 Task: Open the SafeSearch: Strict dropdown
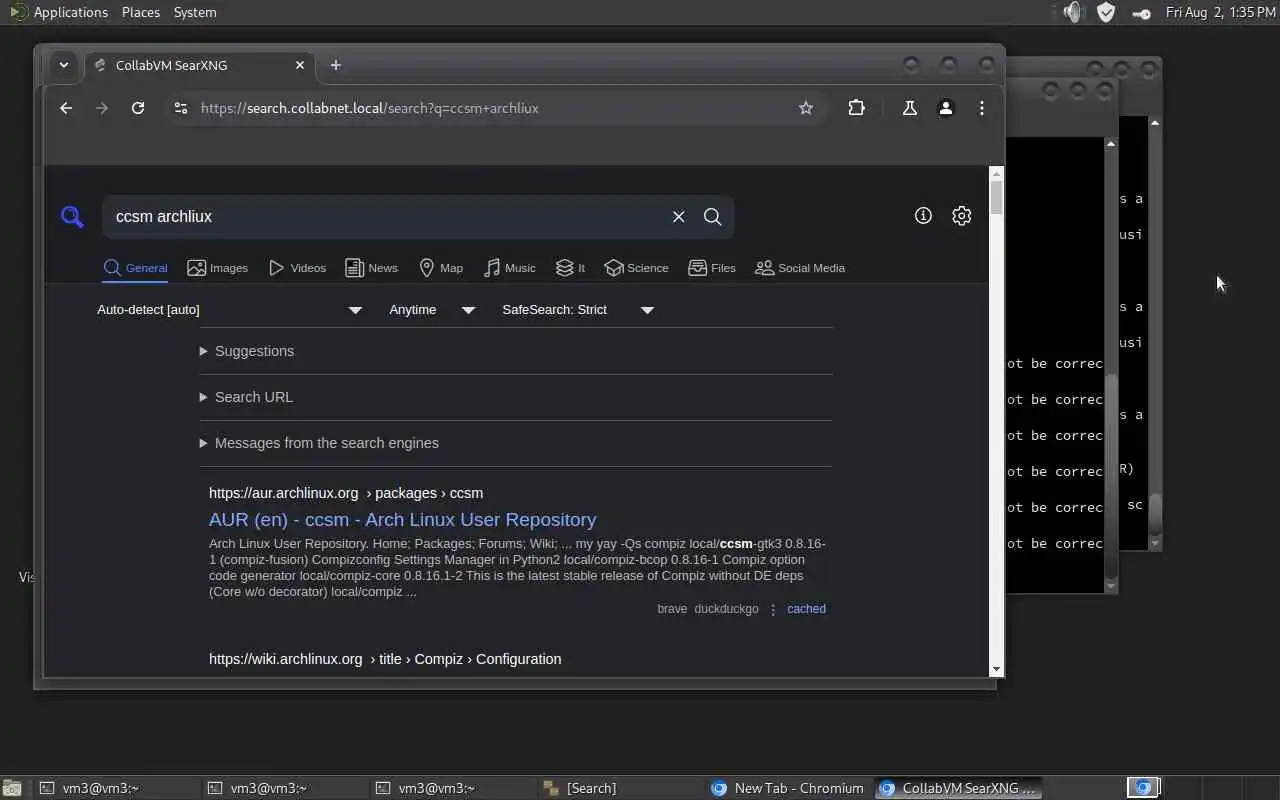coord(578,310)
